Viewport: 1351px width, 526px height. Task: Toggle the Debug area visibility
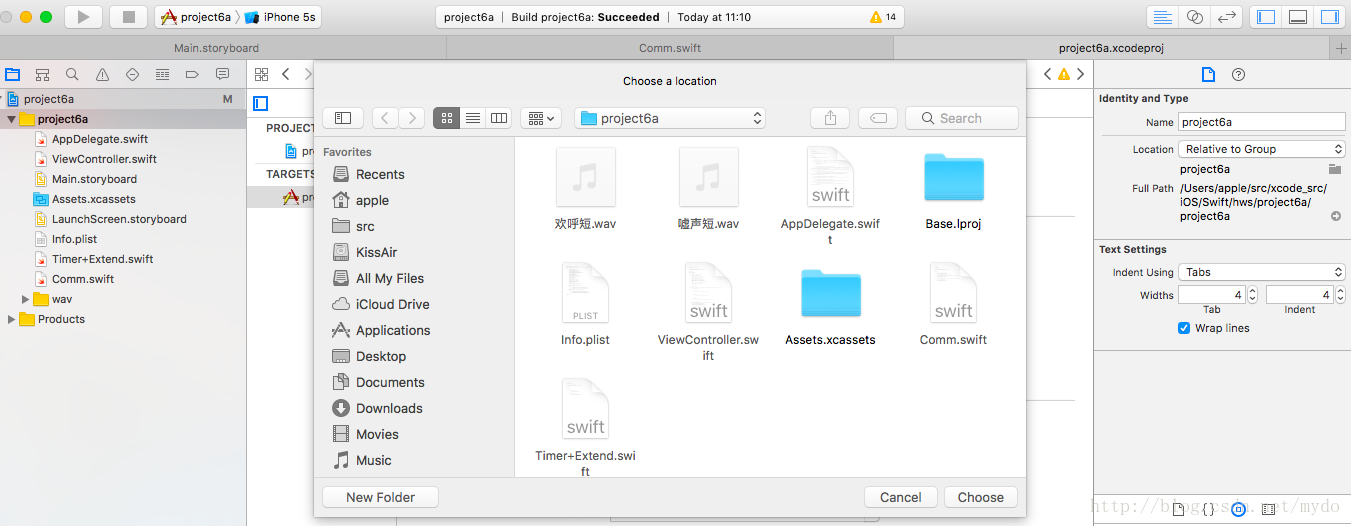click(x=1298, y=17)
